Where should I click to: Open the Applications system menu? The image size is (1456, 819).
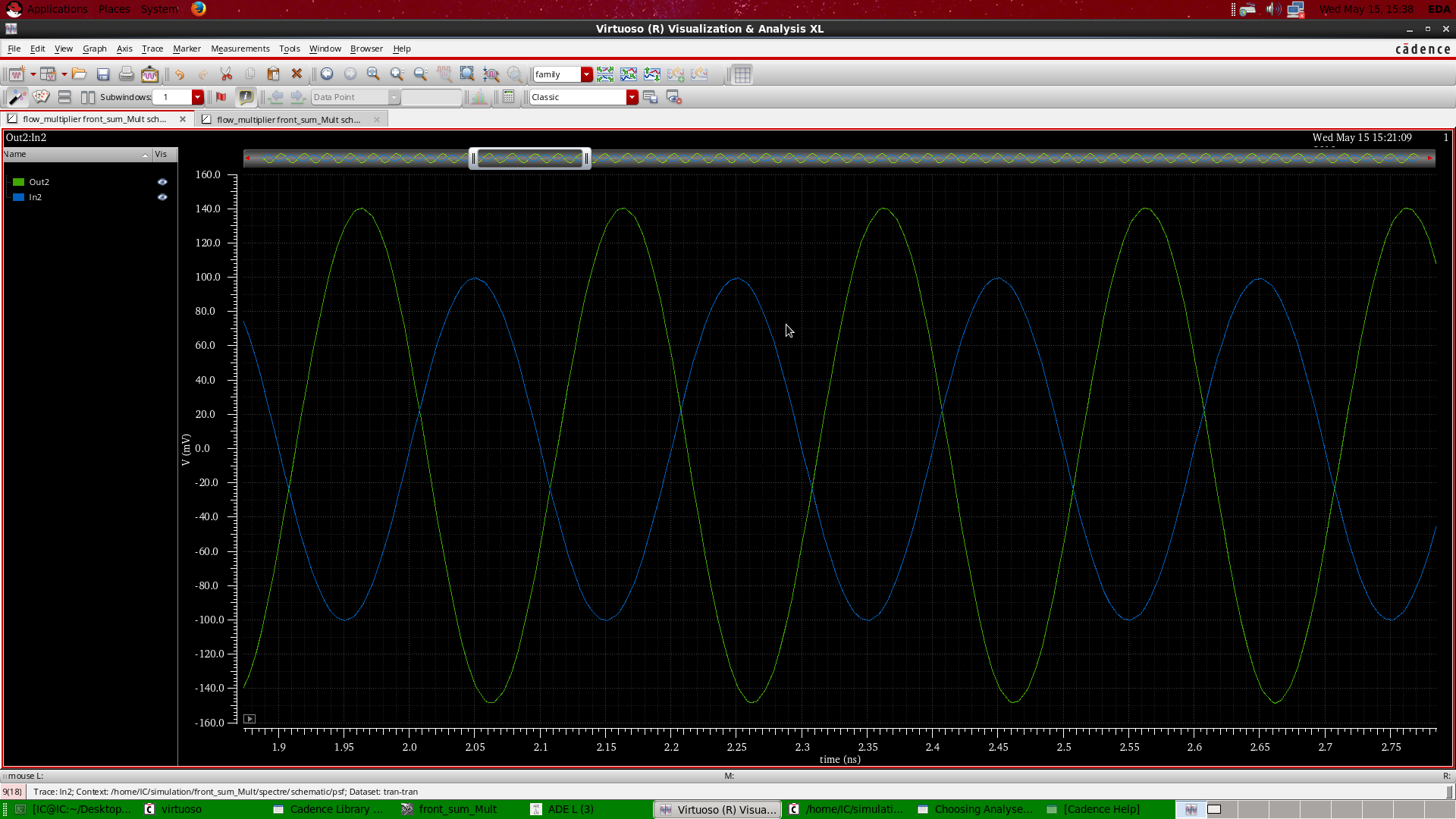click(x=58, y=9)
